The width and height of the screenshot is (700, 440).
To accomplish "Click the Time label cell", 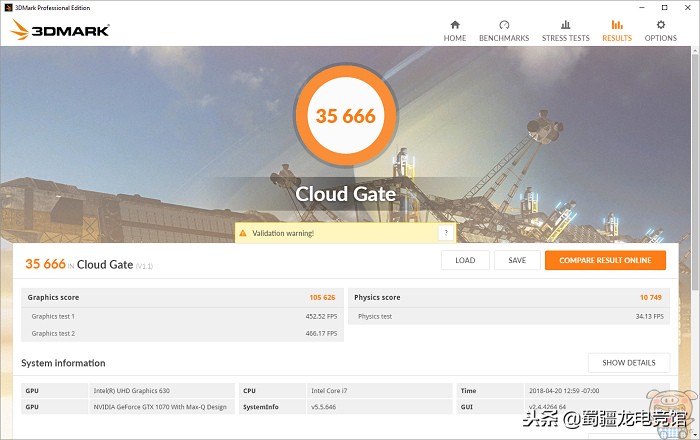I will (490, 391).
